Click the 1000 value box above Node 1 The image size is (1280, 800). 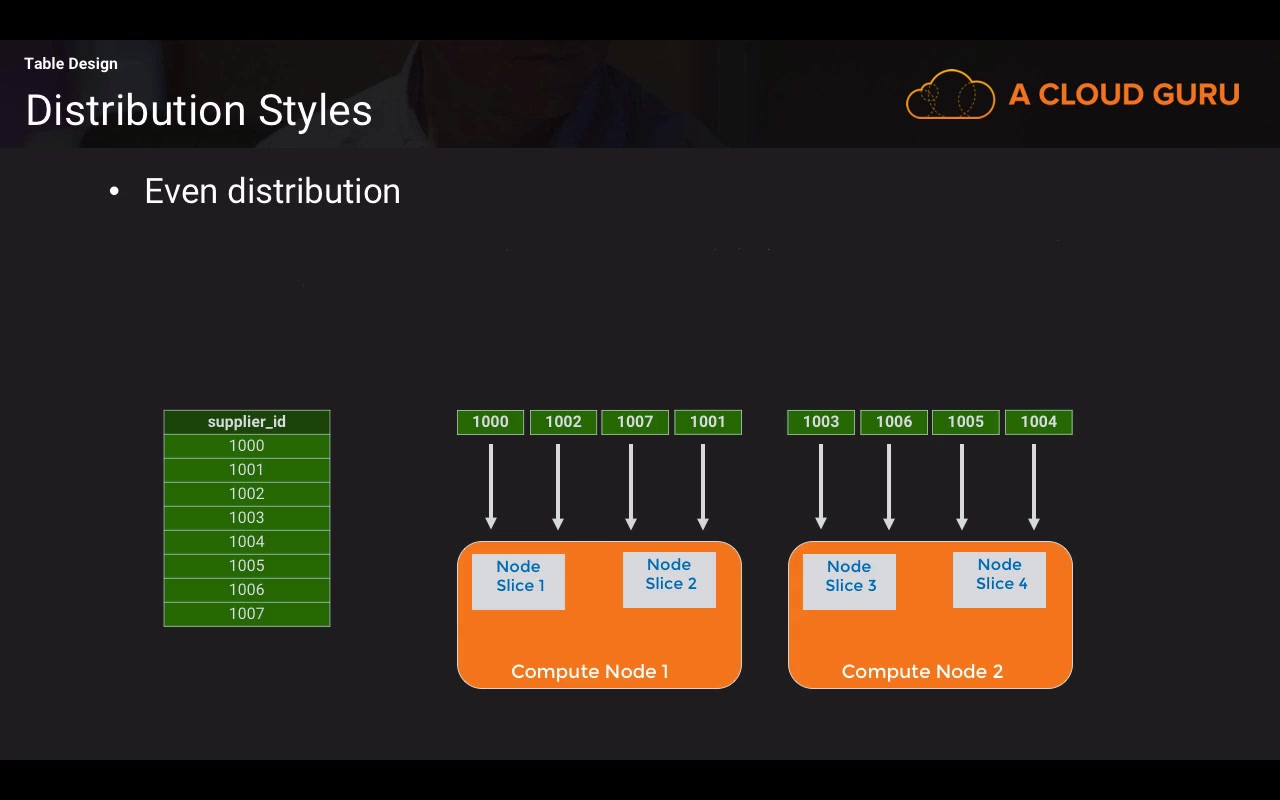(490, 422)
